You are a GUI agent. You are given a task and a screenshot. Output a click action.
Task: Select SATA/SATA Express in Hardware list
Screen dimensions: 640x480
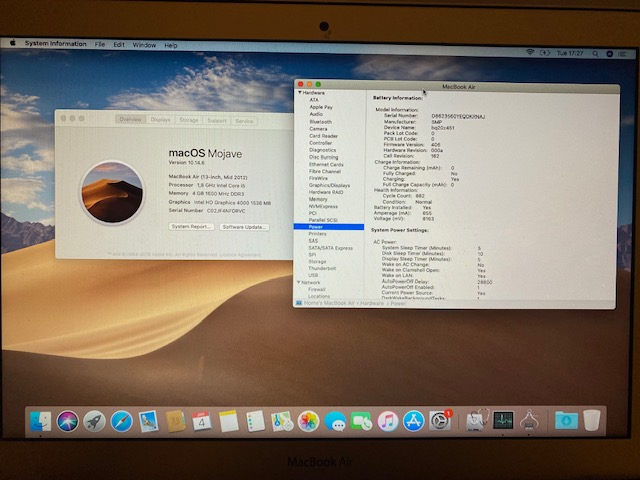(x=330, y=248)
